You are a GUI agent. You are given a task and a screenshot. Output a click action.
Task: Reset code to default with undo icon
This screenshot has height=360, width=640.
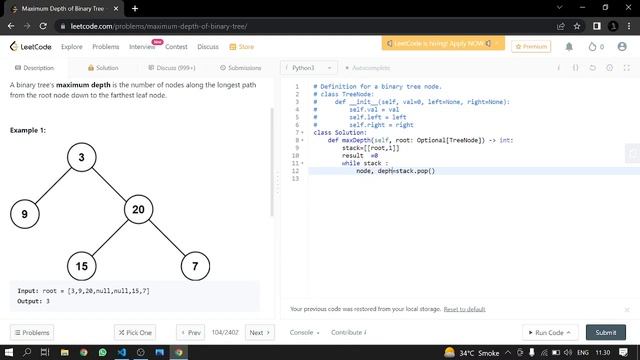point(592,68)
